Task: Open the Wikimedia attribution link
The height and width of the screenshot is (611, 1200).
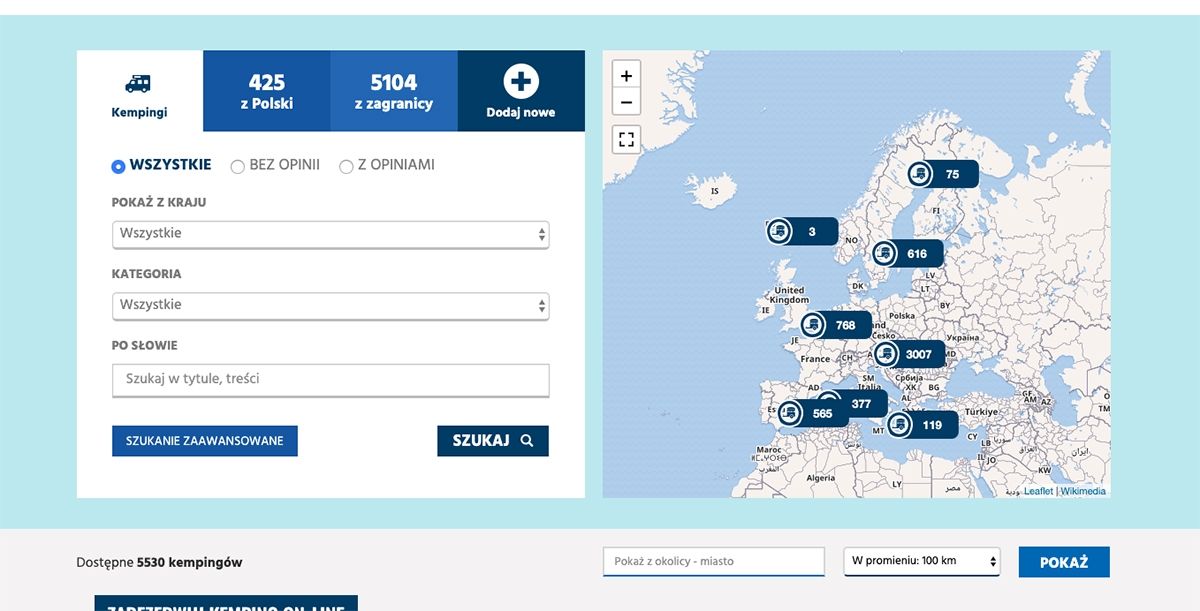Action: (1083, 491)
